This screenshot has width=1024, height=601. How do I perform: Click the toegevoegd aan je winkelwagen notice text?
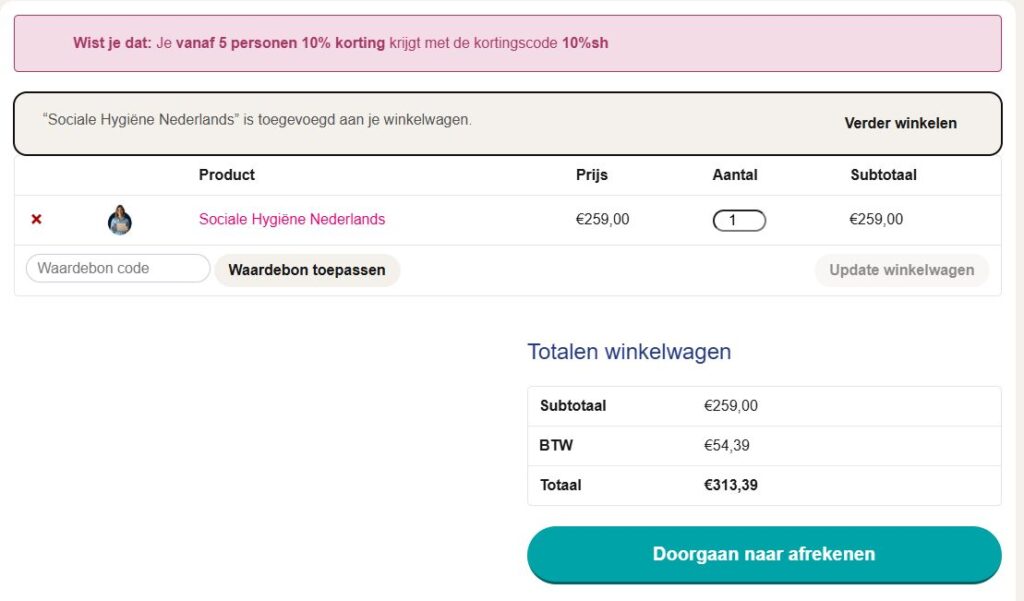257,120
